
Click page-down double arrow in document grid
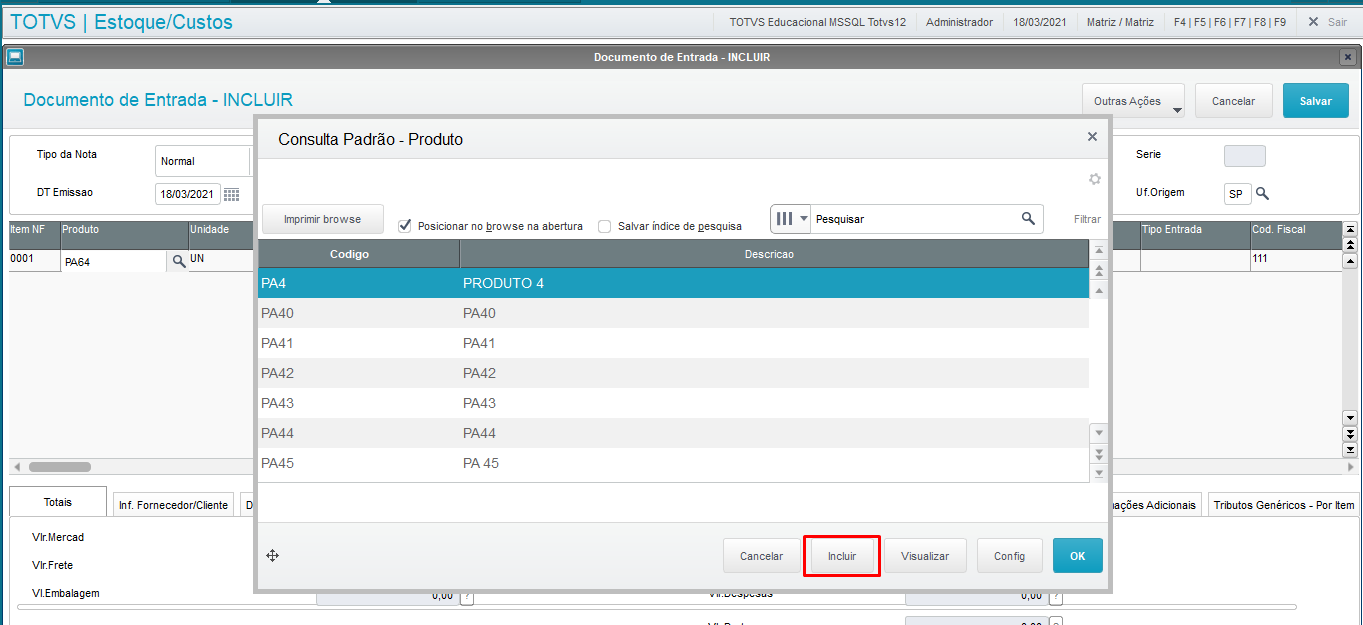(x=1350, y=434)
